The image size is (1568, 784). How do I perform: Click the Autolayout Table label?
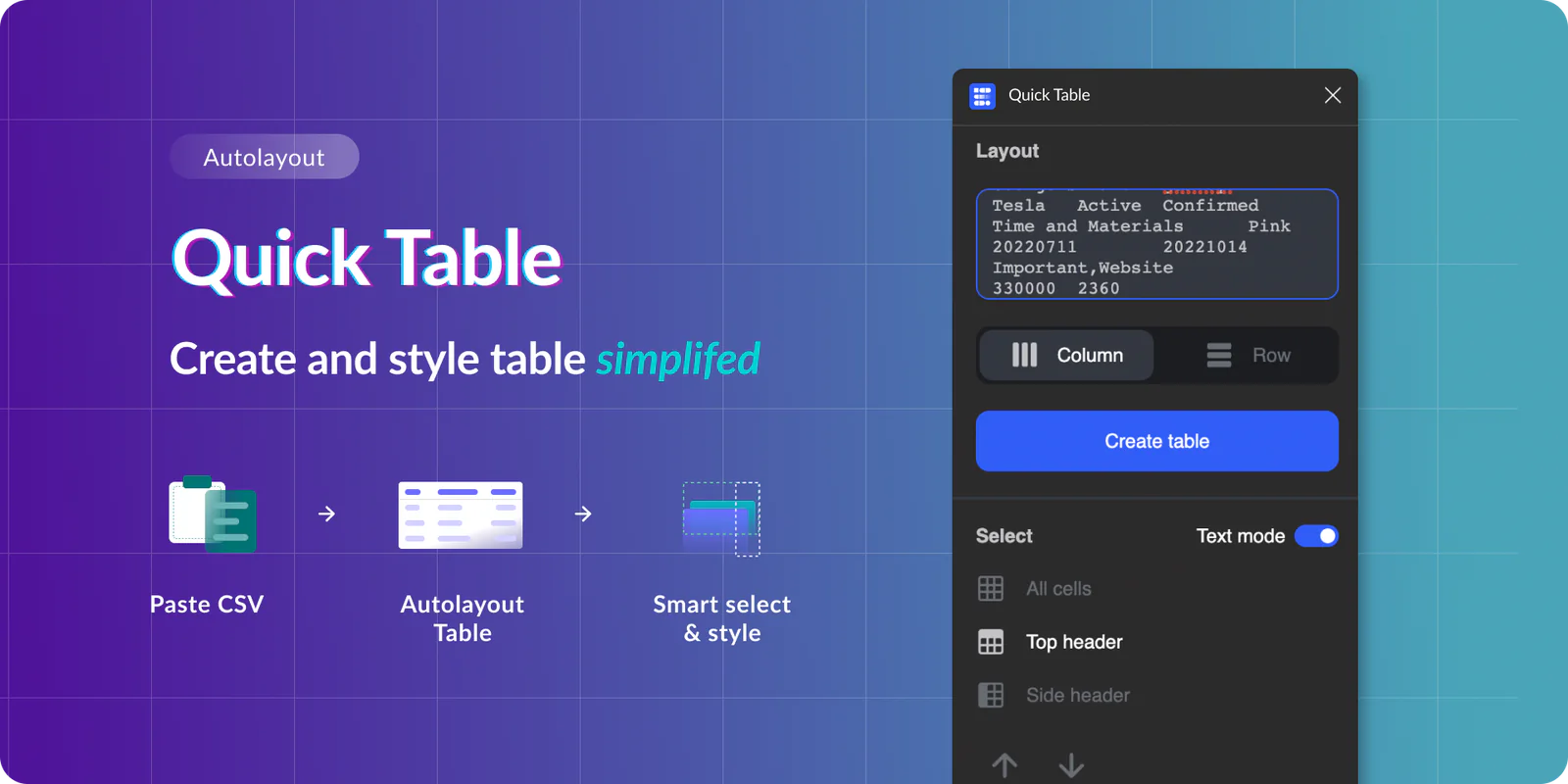click(463, 618)
